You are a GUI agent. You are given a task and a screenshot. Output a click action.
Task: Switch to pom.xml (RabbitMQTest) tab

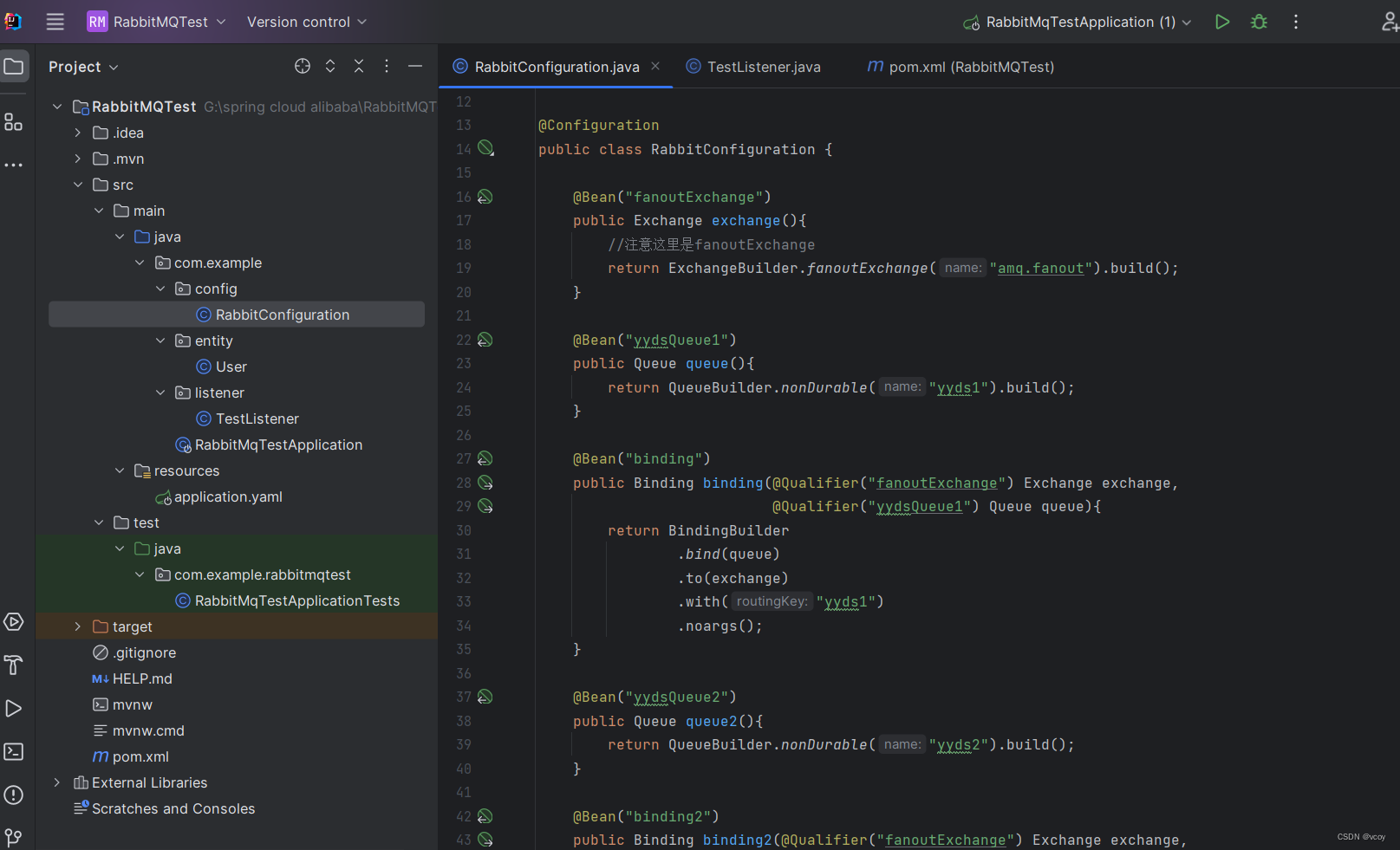[960, 67]
